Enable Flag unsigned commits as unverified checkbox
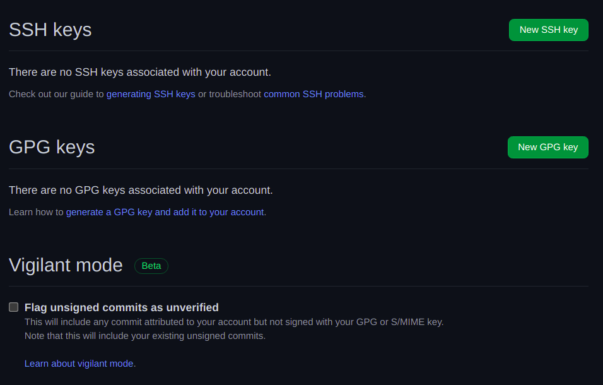The width and height of the screenshot is (603, 385). [x=14, y=307]
